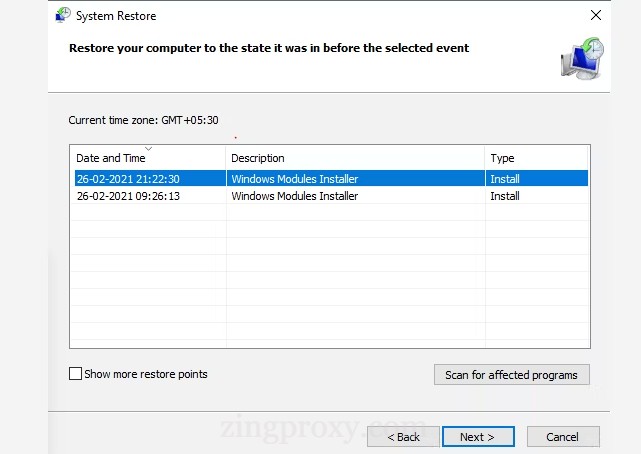
Task: Click Windows Modules Installer in 09:26:13 row
Action: click(294, 196)
